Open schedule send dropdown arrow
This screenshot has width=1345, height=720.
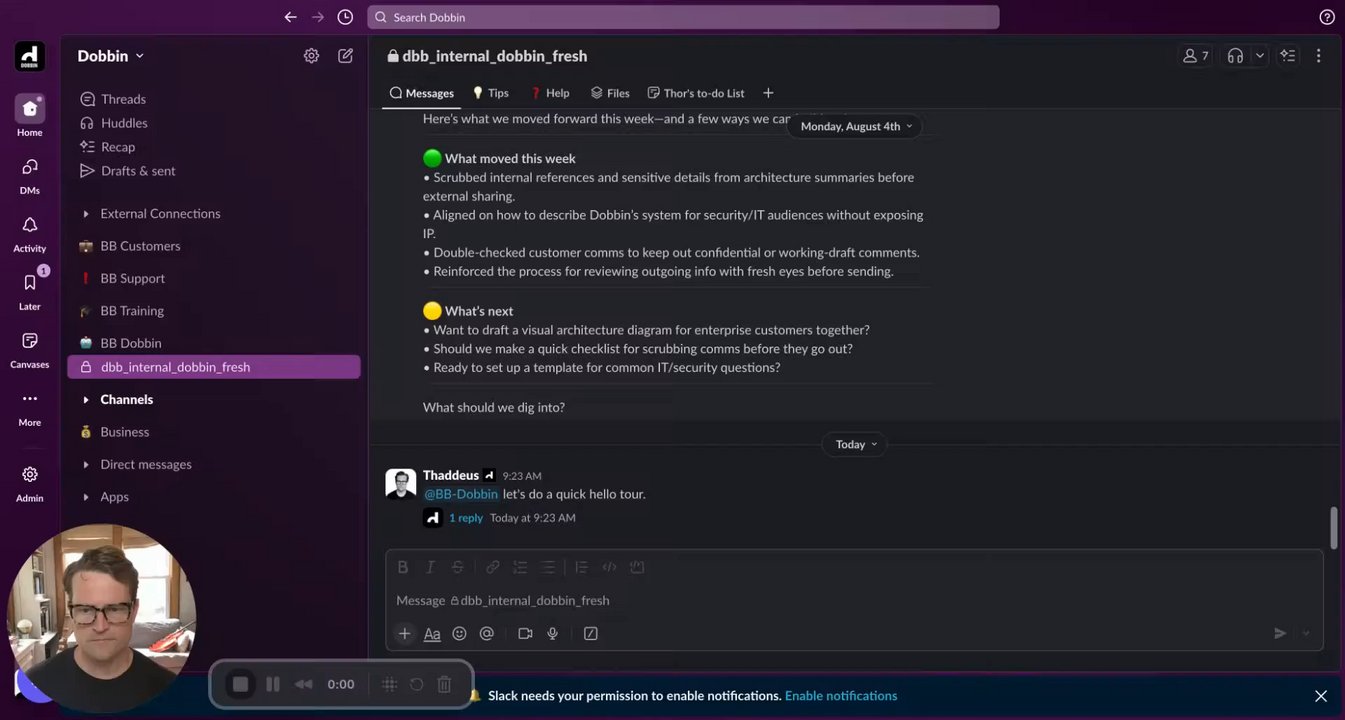pos(1306,633)
